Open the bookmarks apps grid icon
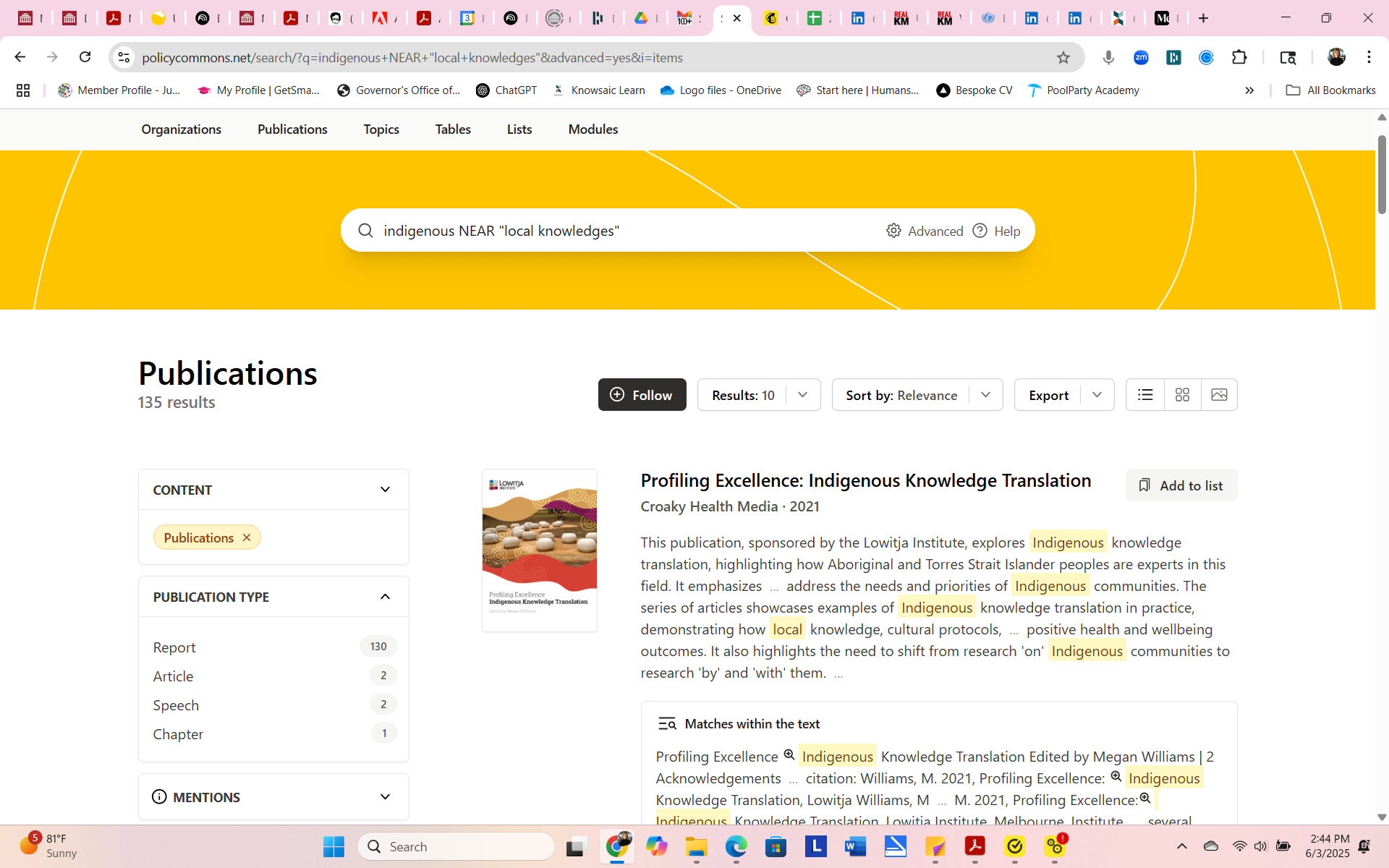The height and width of the screenshot is (868, 1389). click(23, 90)
